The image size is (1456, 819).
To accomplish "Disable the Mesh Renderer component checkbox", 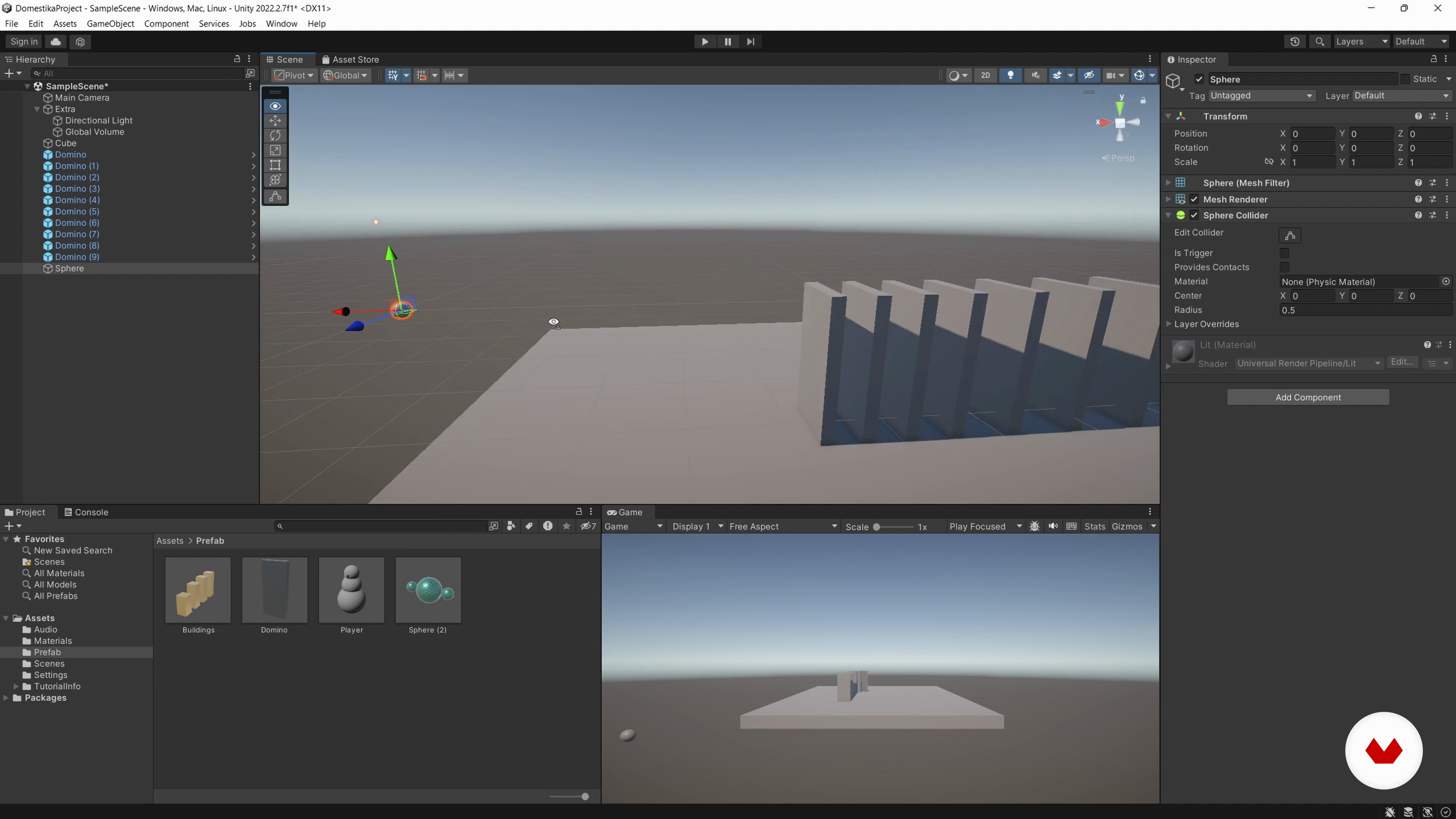I will pyautogui.click(x=1194, y=199).
